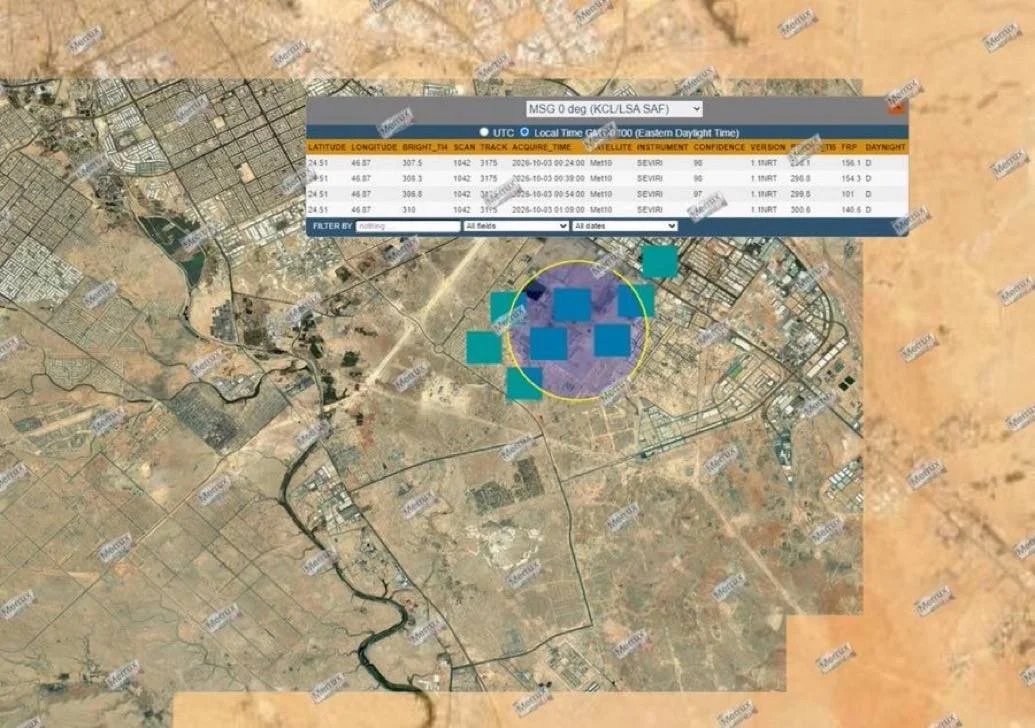
Task: Click the BRIGHT_TH column header
Action: click(x=424, y=147)
